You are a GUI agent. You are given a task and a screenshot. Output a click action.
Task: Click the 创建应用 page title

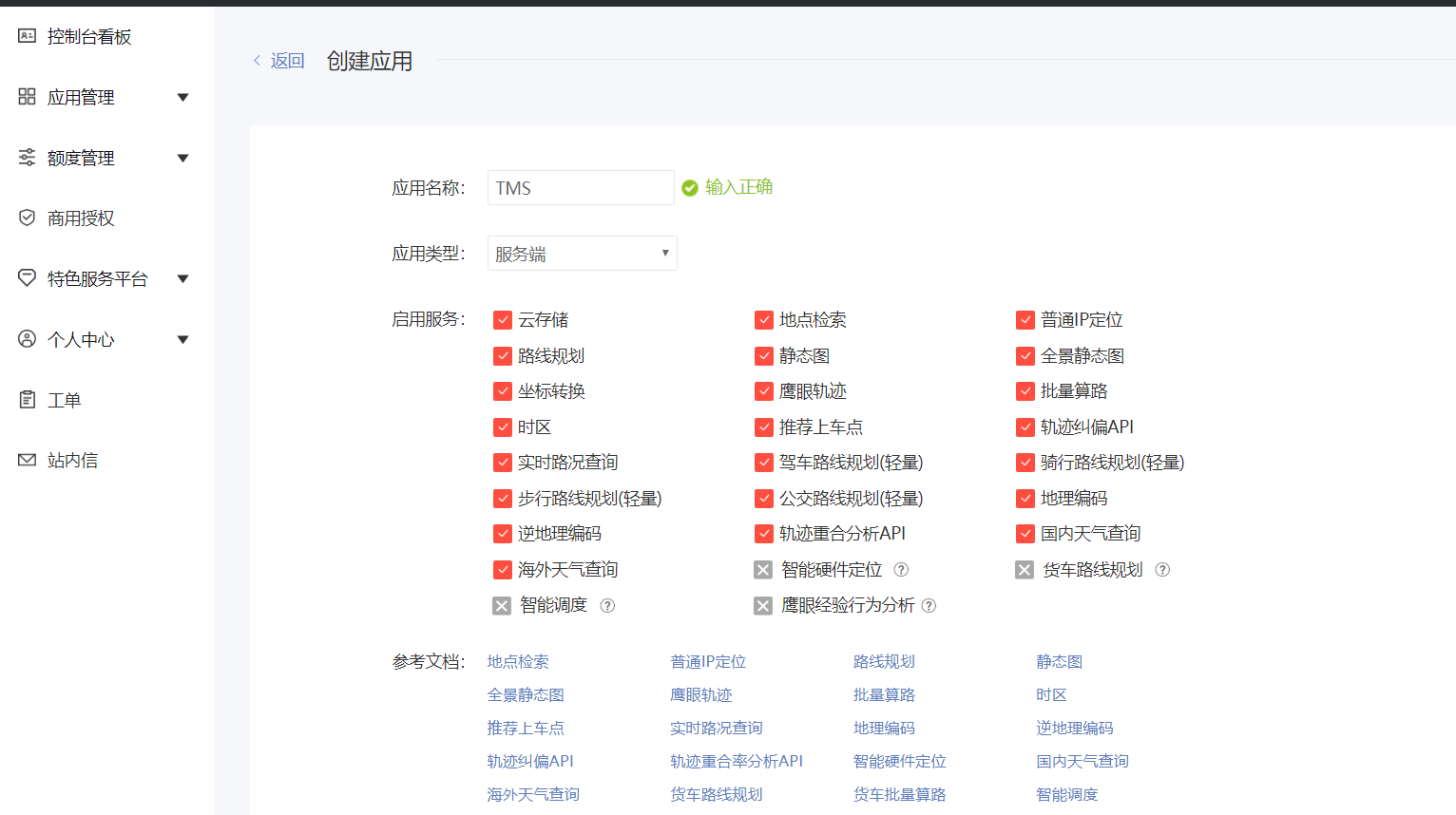click(370, 61)
